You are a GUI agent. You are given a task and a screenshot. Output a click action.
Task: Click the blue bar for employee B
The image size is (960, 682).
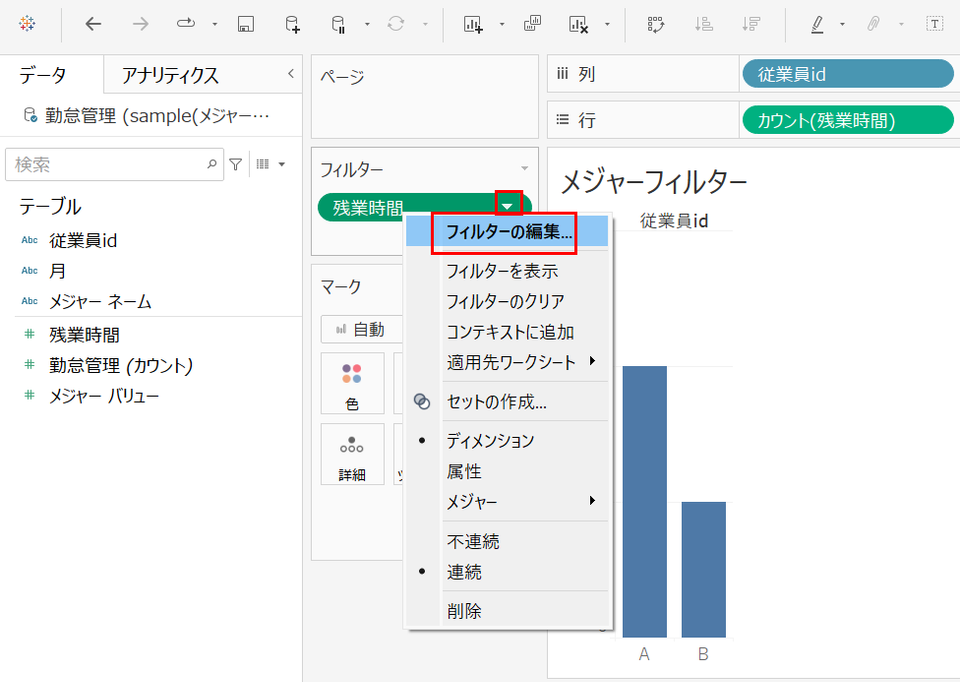(x=703, y=569)
